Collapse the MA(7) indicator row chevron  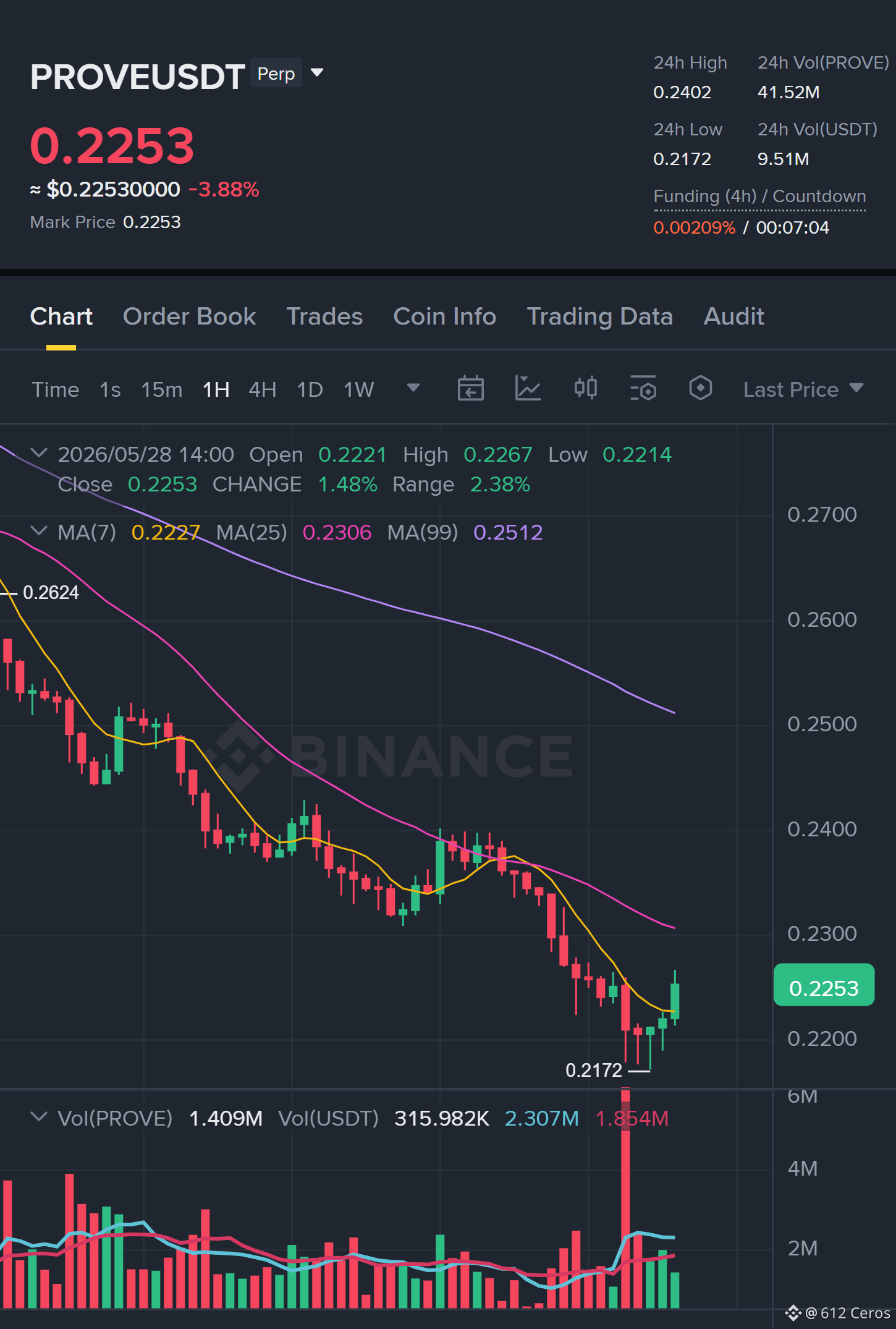click(x=39, y=531)
